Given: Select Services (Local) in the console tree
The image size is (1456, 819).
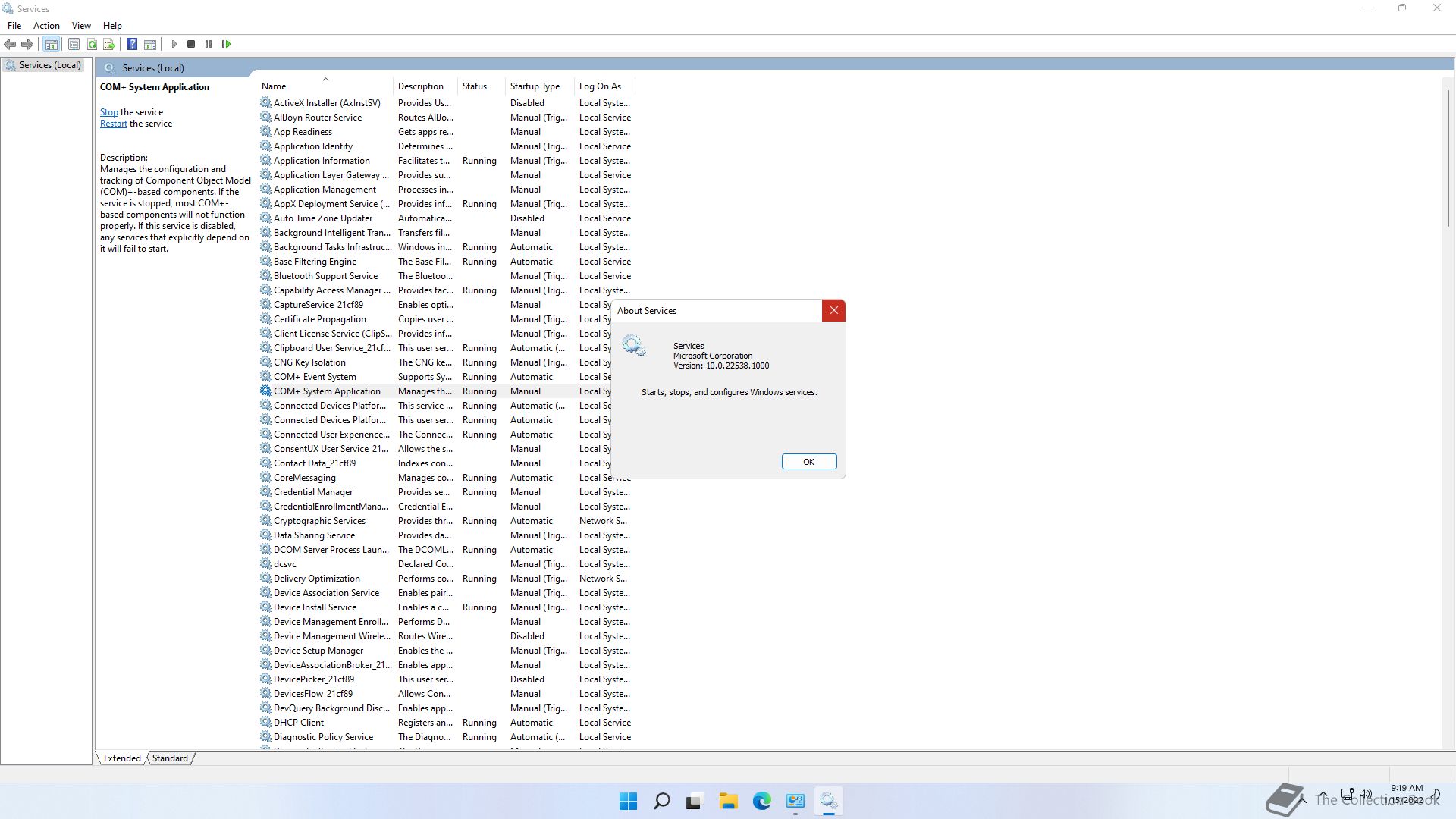Looking at the screenshot, I should tap(50, 65).
